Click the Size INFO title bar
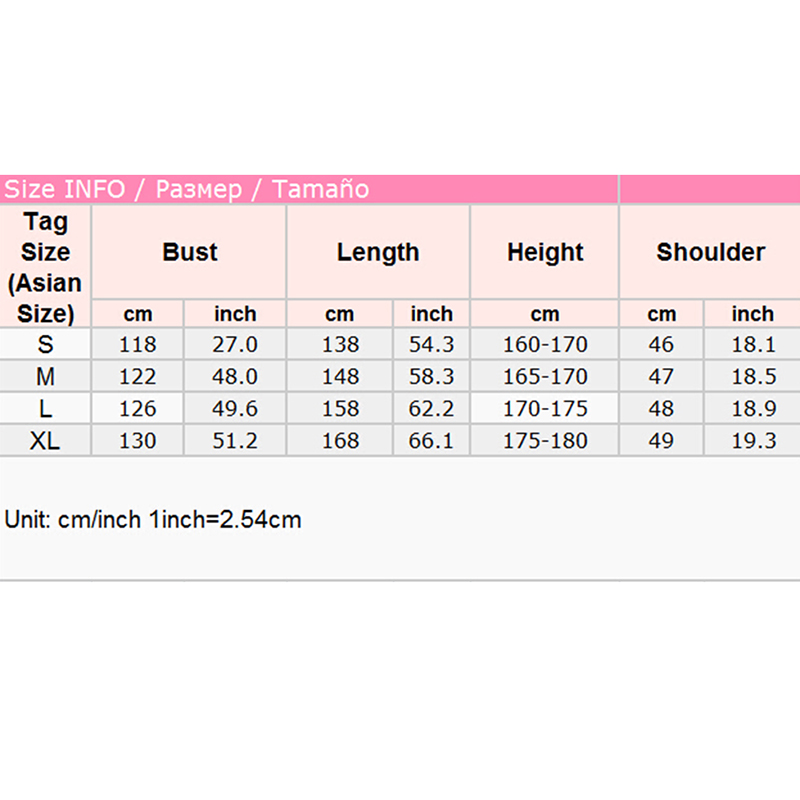Screen dimensions: 800x800 tap(186, 189)
